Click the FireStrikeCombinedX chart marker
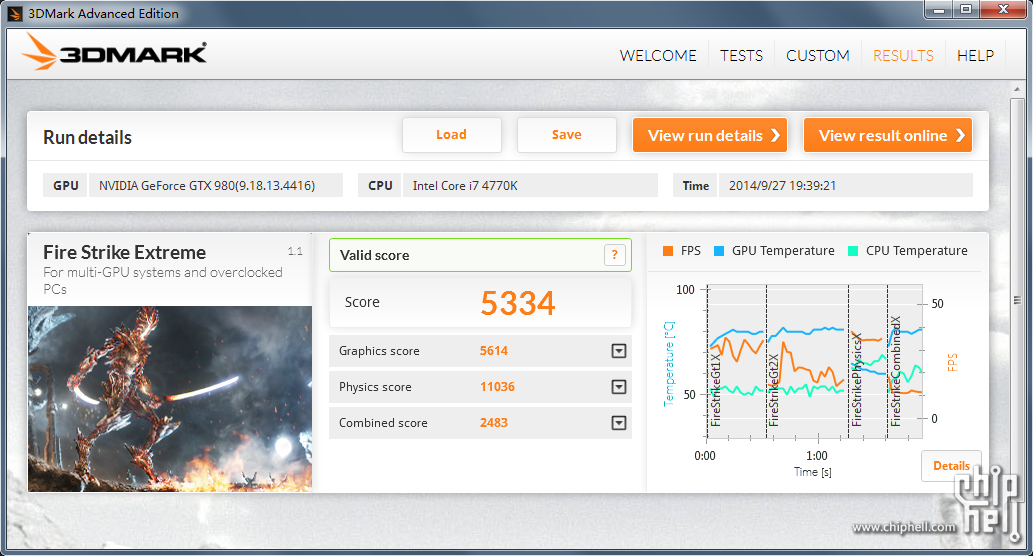The height and width of the screenshot is (556, 1033). click(x=896, y=371)
